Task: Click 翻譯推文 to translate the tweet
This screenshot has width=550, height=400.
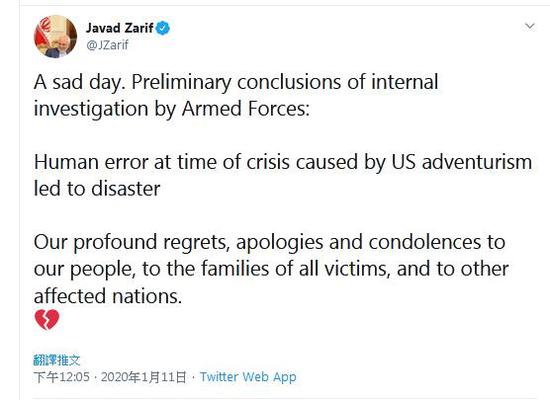Action: tap(57, 360)
